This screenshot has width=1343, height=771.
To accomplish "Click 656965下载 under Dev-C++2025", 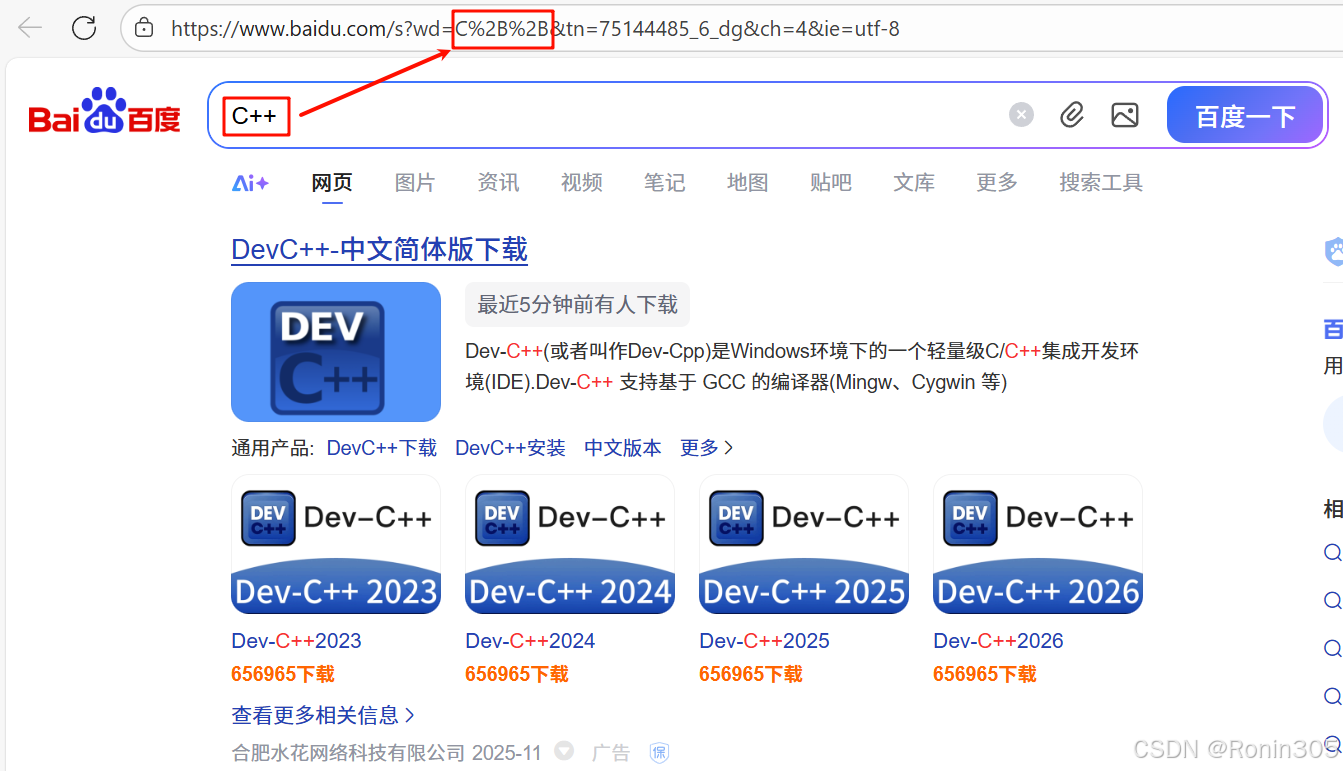I will [x=751, y=674].
